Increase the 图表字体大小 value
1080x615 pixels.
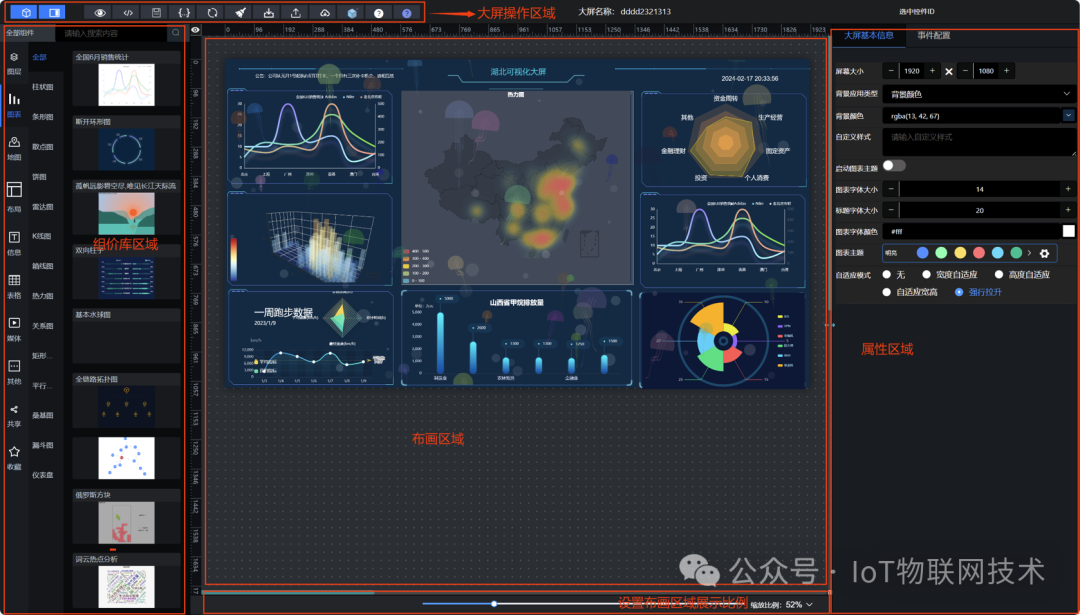(1068, 189)
